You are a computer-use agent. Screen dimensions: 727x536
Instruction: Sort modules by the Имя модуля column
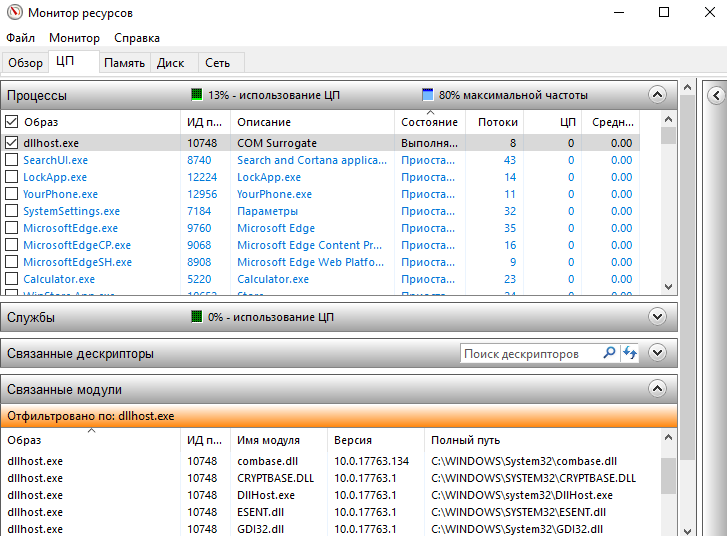[279, 440]
